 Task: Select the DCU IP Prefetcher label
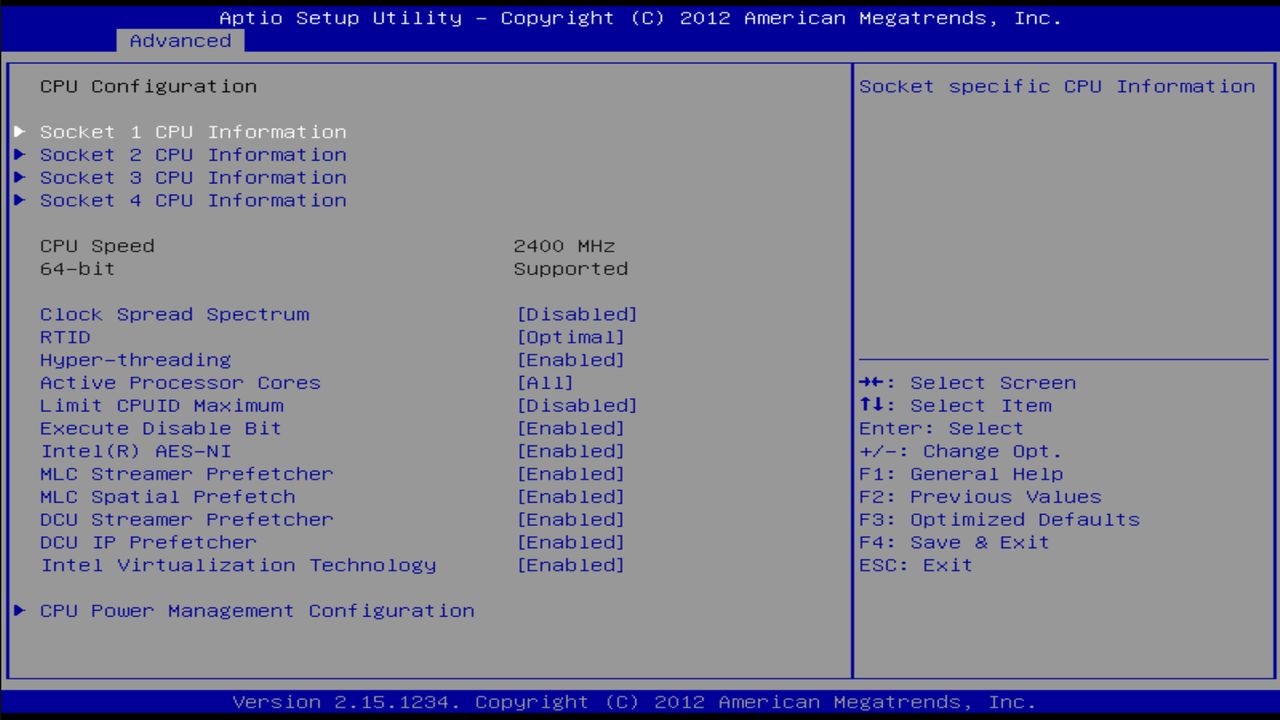(149, 543)
